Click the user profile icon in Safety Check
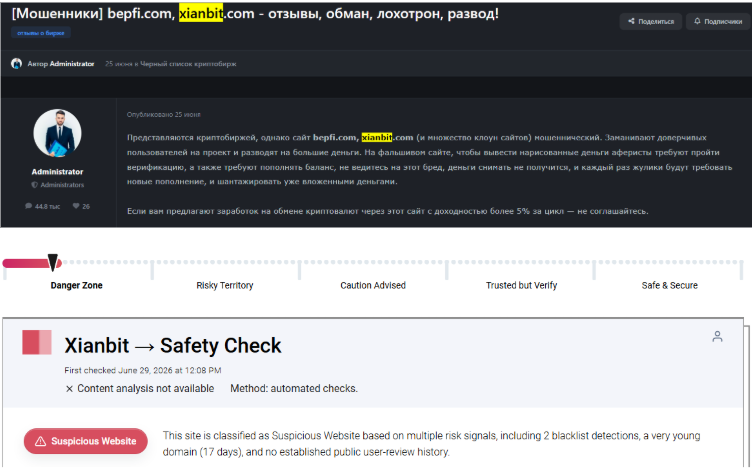The height and width of the screenshot is (473, 752). pos(717,336)
